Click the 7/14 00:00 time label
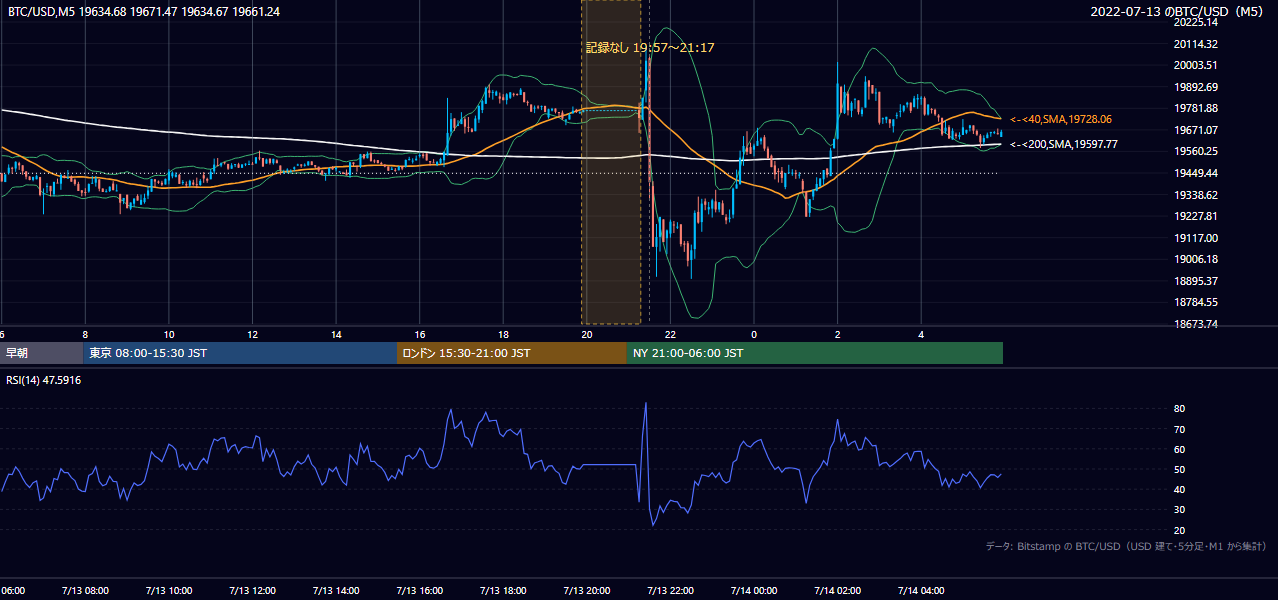The image size is (1278, 600). 753,591
